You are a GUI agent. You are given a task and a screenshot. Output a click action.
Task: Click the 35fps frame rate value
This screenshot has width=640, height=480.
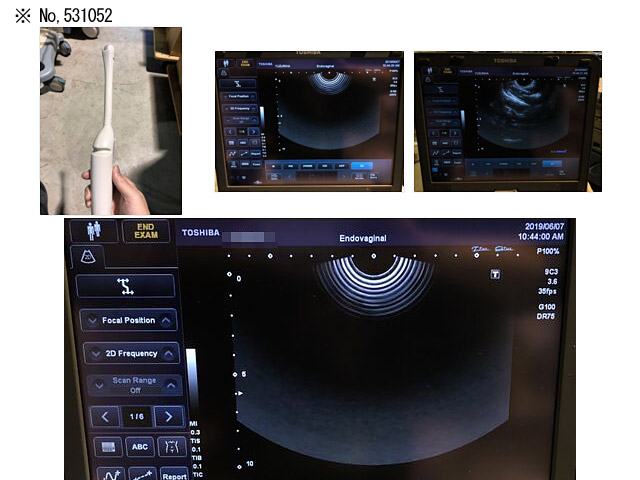click(547, 291)
